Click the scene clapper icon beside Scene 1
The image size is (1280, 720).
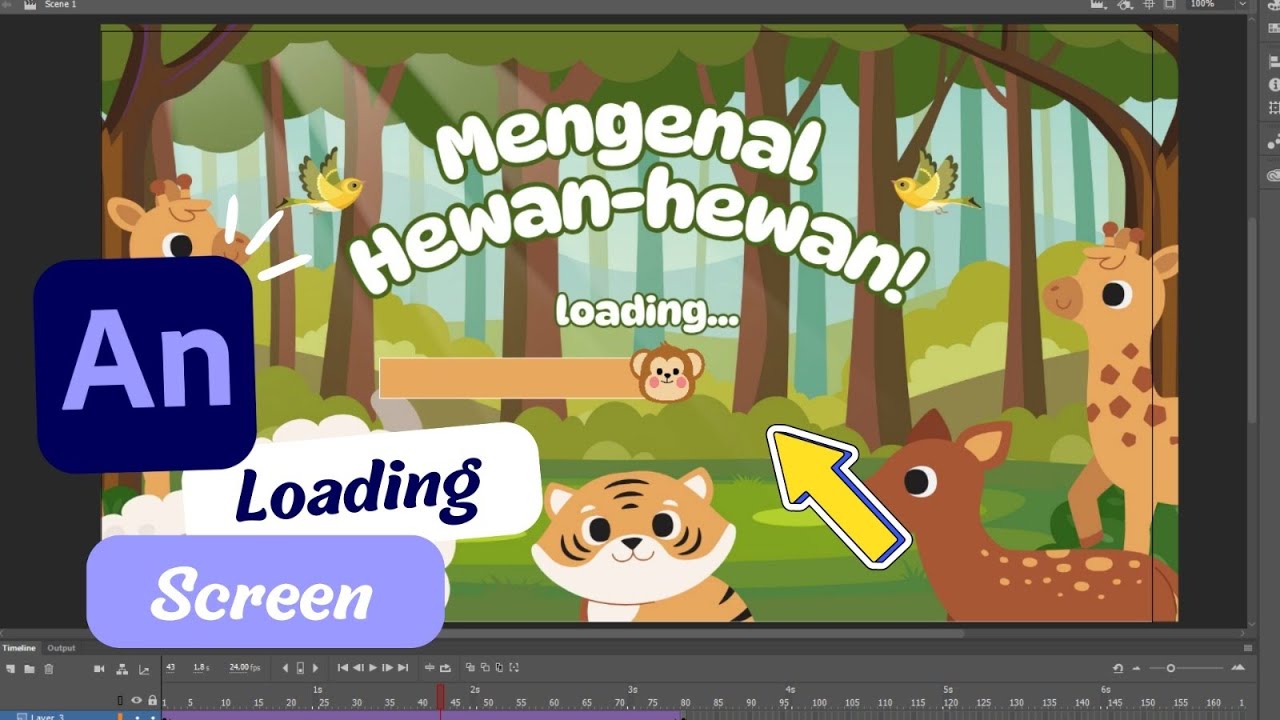coord(30,5)
